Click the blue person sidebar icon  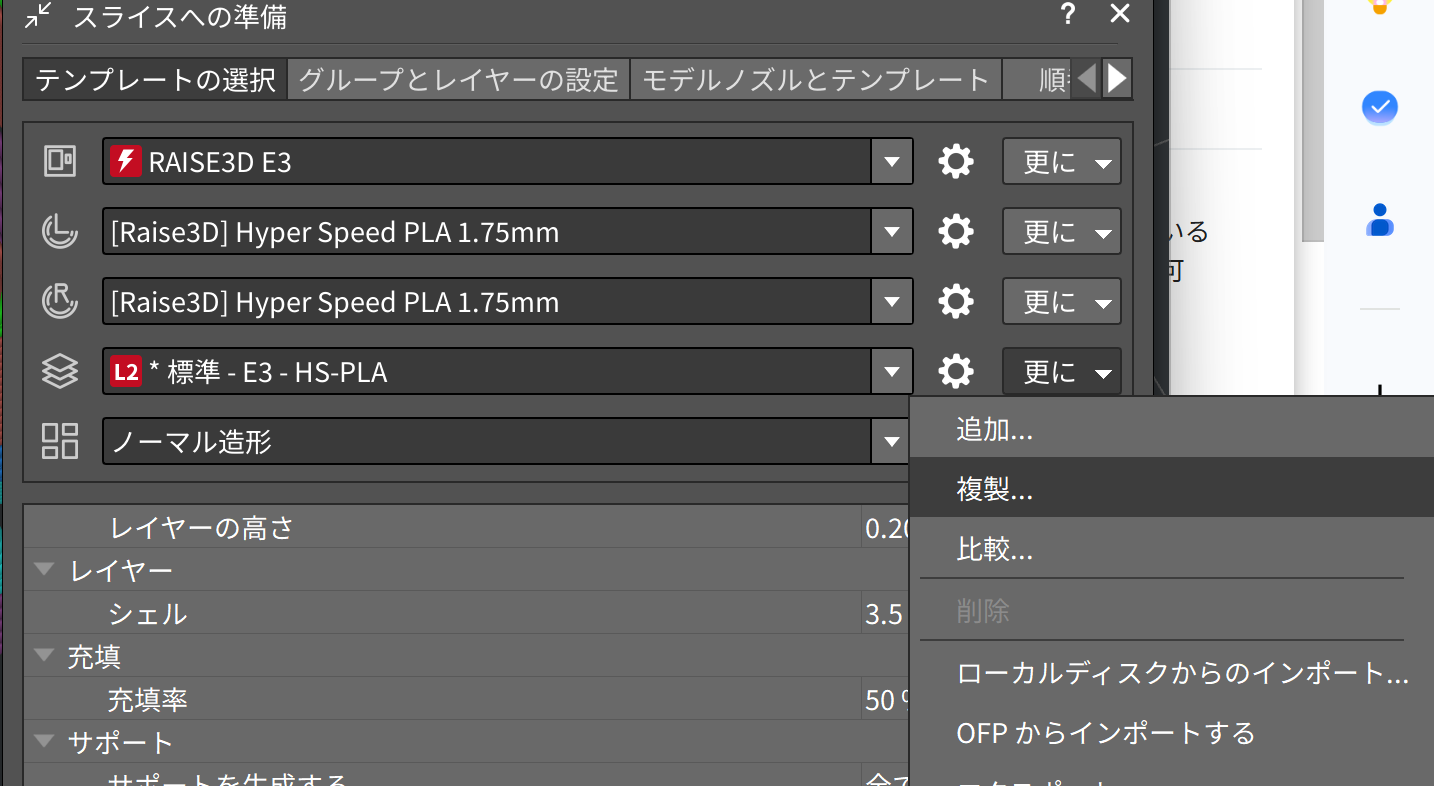click(x=1380, y=219)
